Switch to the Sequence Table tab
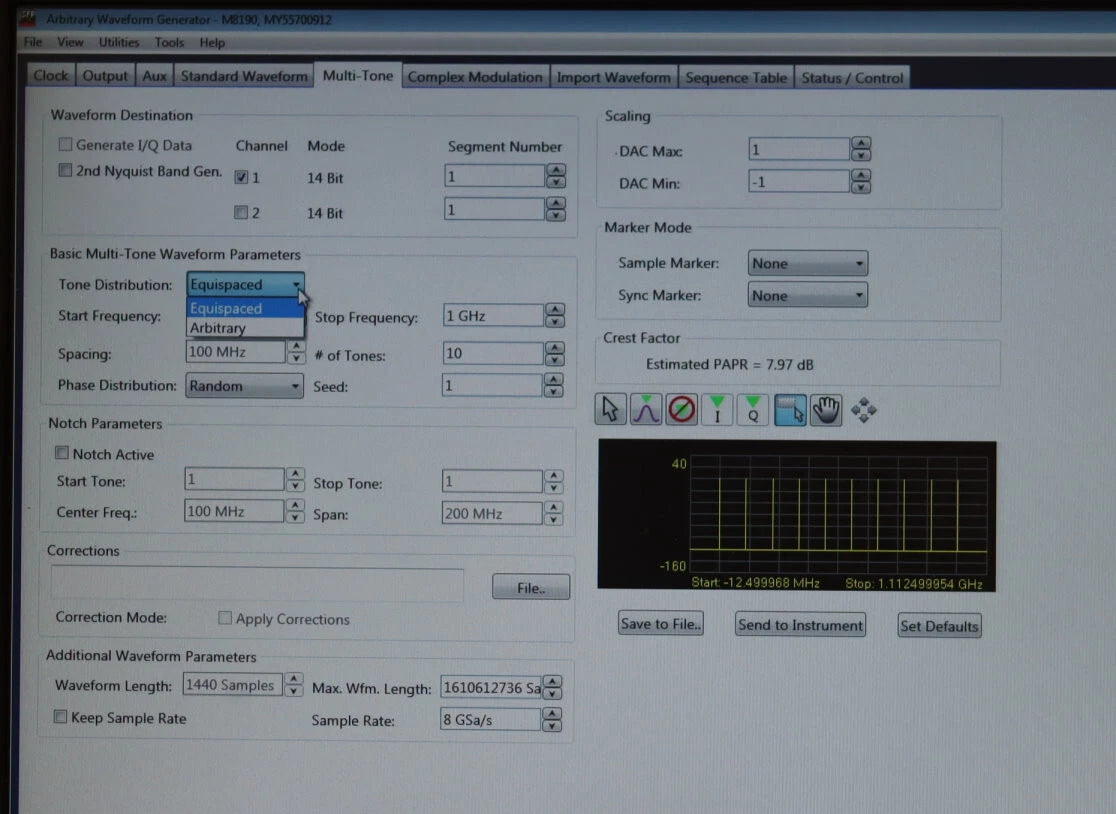Screen dimensions: 1116x814 (x=736, y=78)
